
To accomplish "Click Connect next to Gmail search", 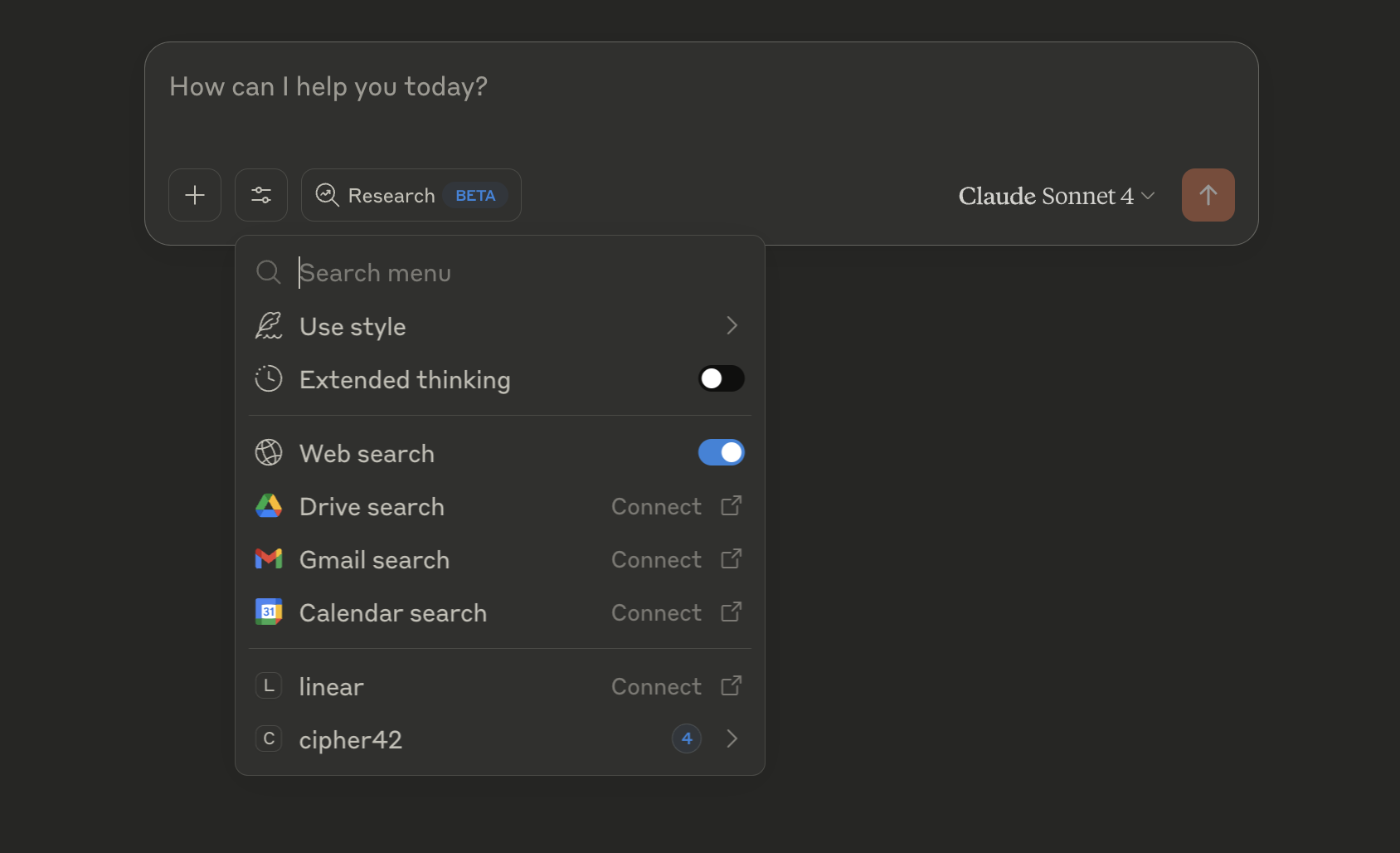I will point(656,560).
